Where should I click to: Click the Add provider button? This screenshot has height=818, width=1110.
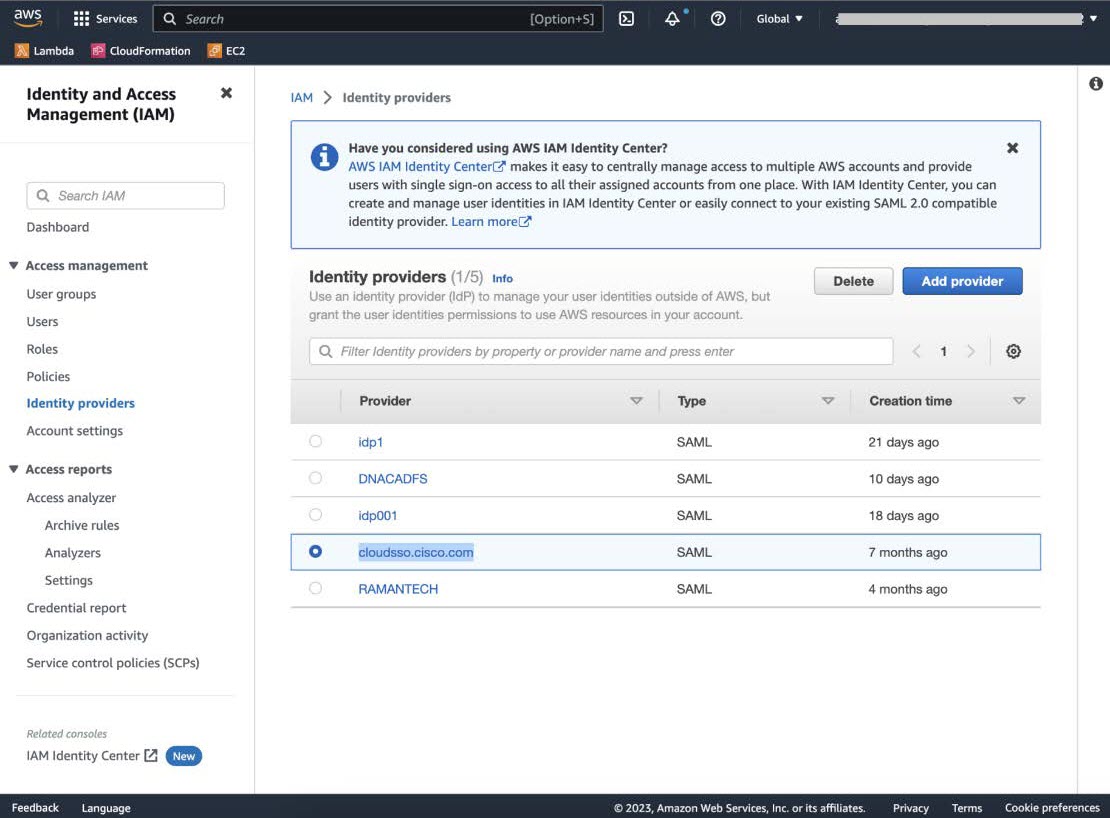coord(962,281)
